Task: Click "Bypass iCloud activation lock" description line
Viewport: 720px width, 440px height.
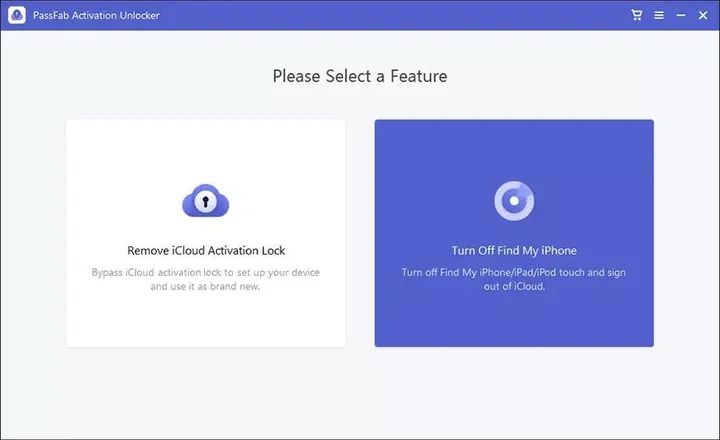Action: tap(206, 272)
